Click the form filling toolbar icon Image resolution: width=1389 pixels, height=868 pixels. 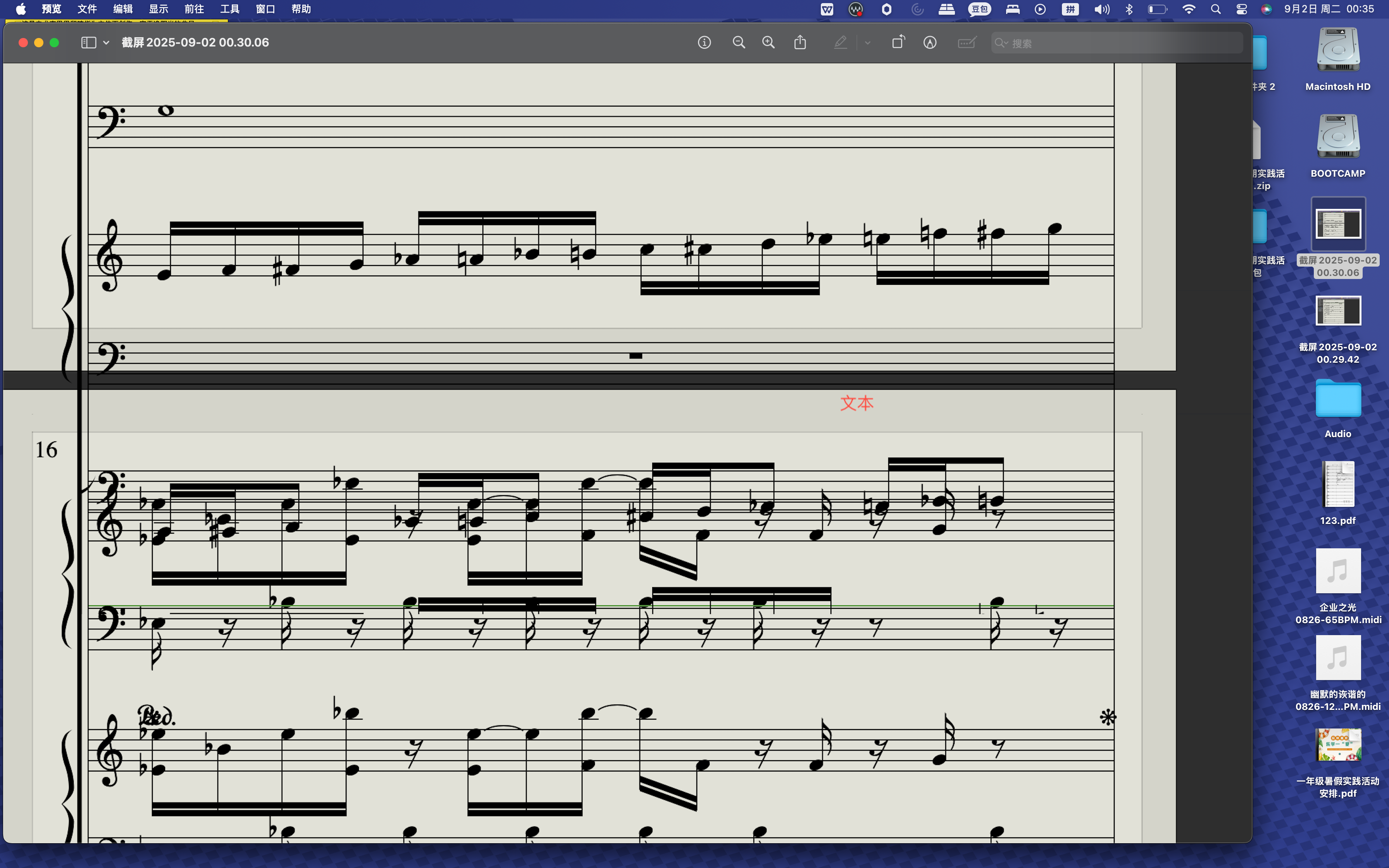967,43
